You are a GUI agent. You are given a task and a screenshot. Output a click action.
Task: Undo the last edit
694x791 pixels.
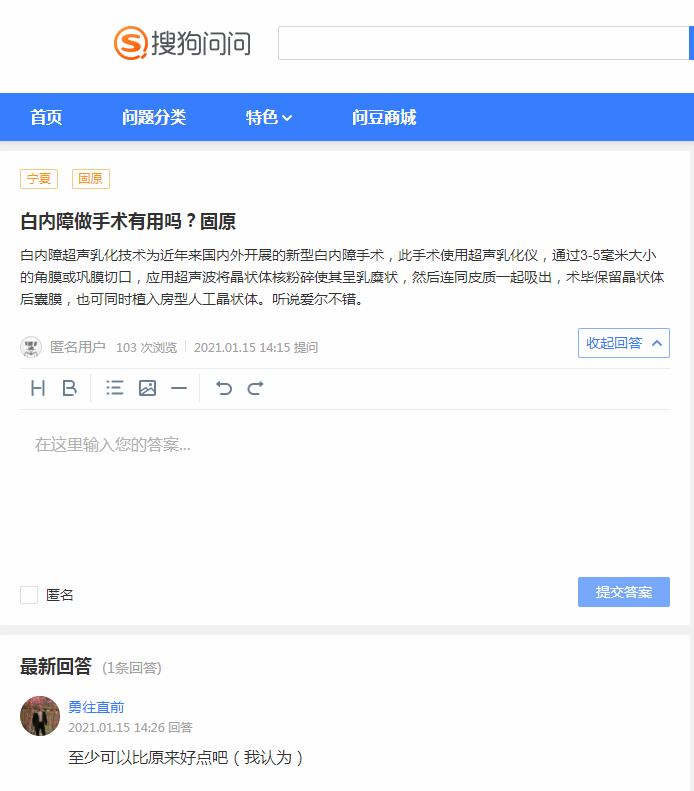coord(224,388)
